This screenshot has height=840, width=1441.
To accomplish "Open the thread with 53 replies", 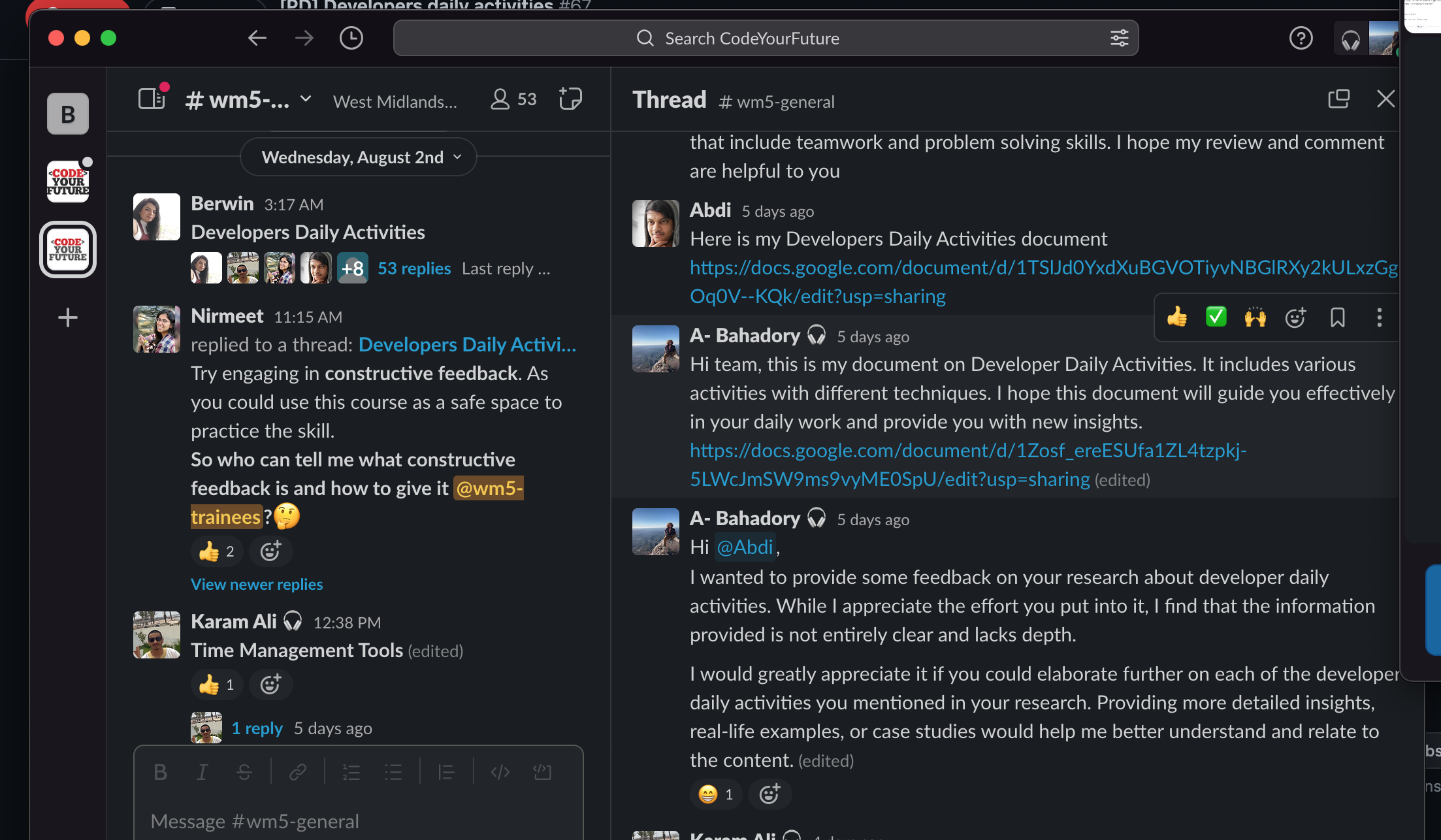I will [x=413, y=268].
